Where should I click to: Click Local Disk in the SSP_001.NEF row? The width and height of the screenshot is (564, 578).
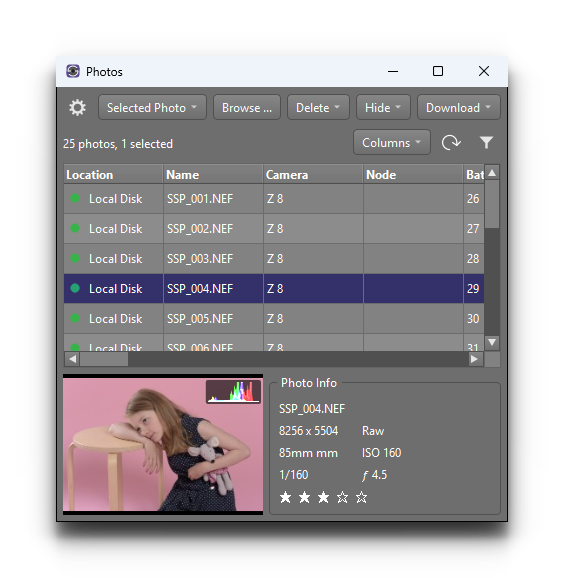coord(115,199)
